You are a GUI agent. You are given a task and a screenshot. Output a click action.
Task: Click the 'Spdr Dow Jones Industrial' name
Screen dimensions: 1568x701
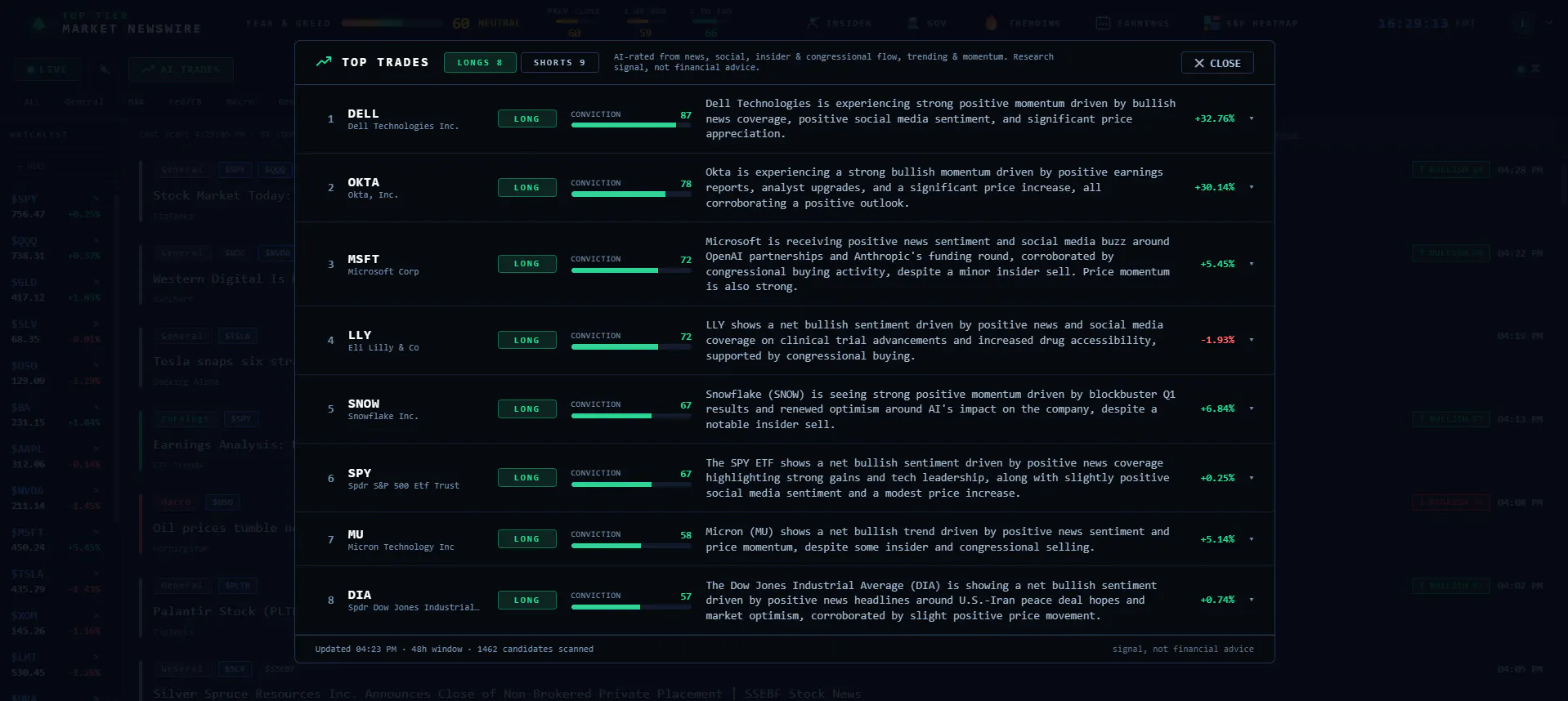[414, 607]
